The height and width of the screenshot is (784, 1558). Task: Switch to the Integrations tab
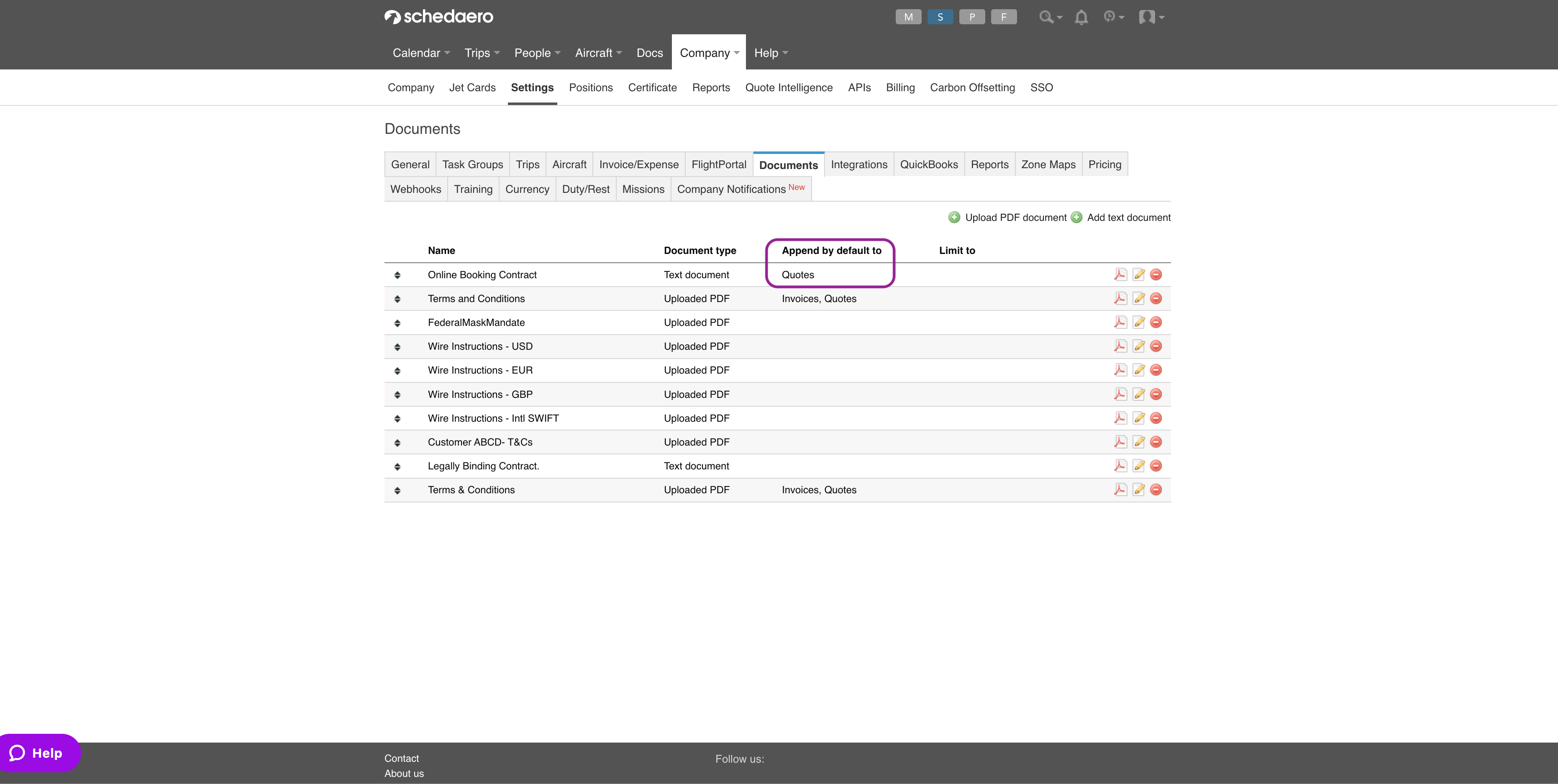tap(859, 164)
